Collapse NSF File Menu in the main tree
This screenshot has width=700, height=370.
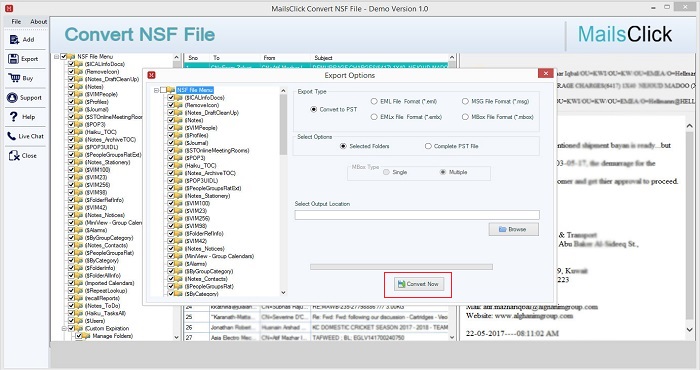pyautogui.click(x=57, y=57)
